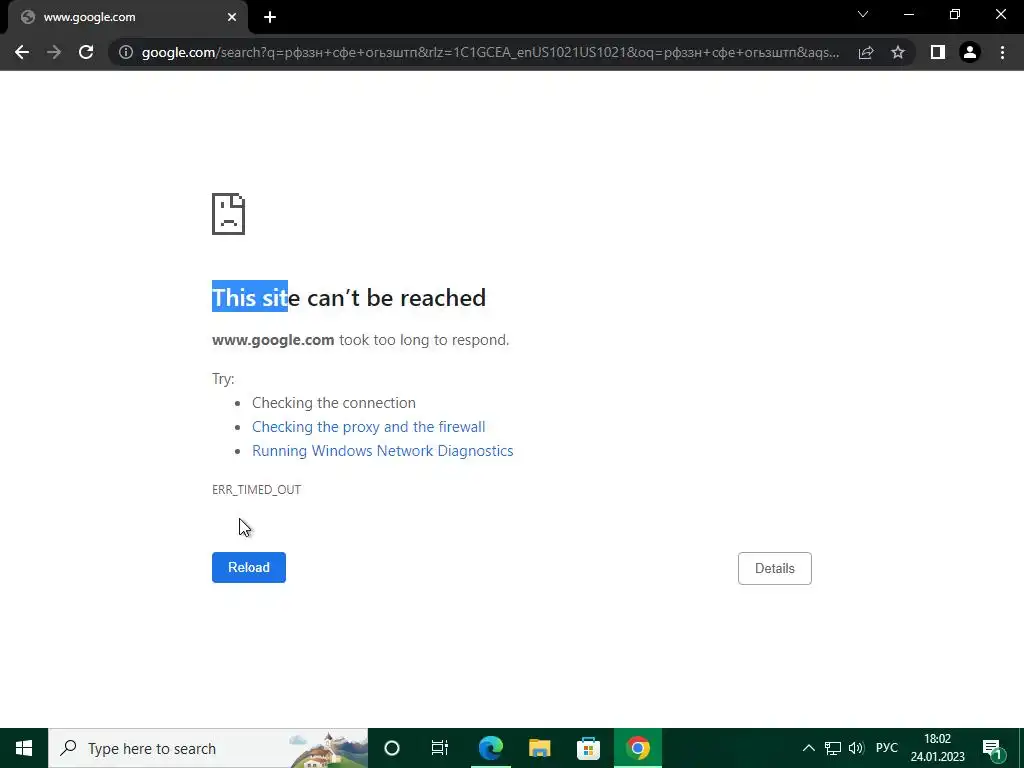
Task: Bookmark this tab with the star icon
Action: coord(898,52)
